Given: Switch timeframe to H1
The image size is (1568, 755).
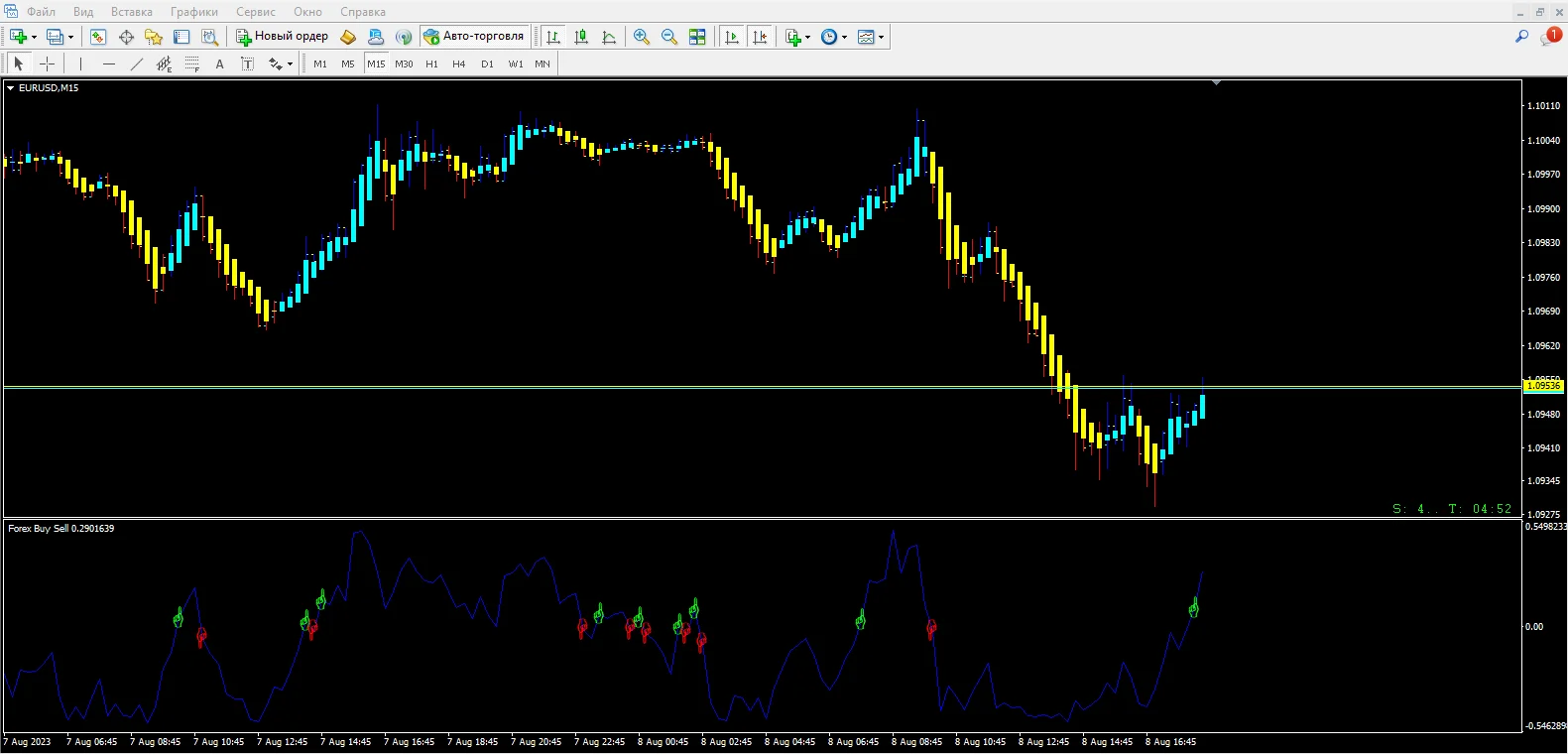Looking at the screenshot, I should click(431, 63).
